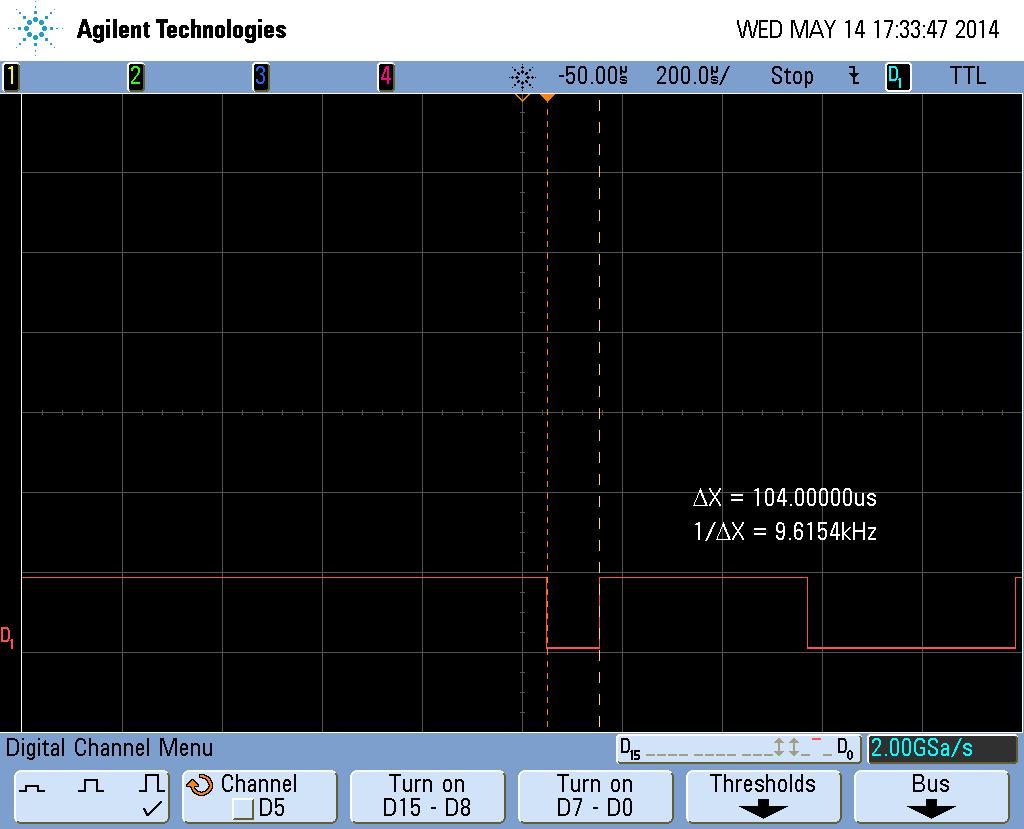Click the D15 to D0 activity indicator
Image resolution: width=1024 pixels, height=829 pixels.
[x=739, y=748]
